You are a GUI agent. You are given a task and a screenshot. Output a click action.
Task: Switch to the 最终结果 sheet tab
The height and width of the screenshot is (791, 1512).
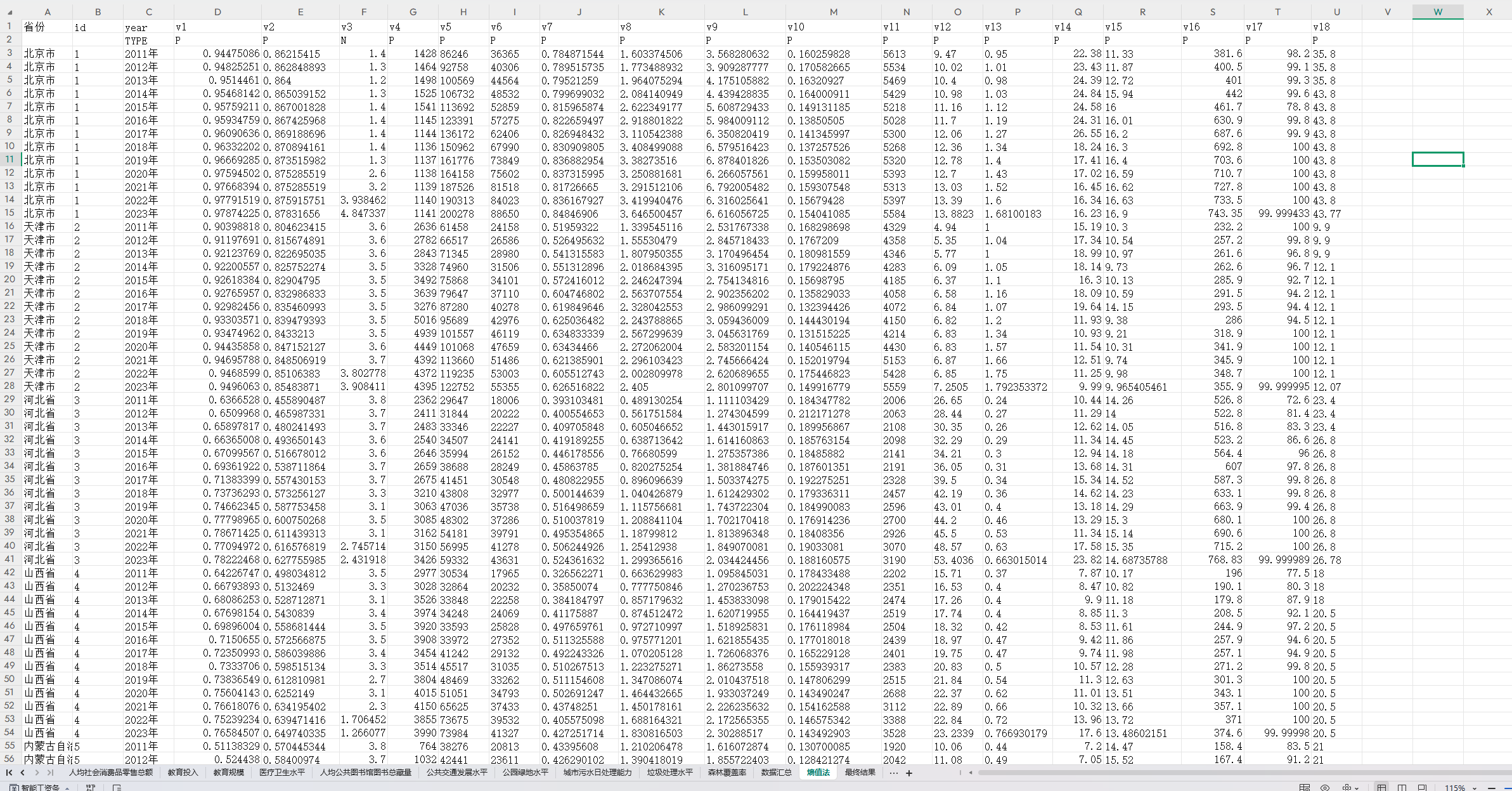click(x=860, y=772)
